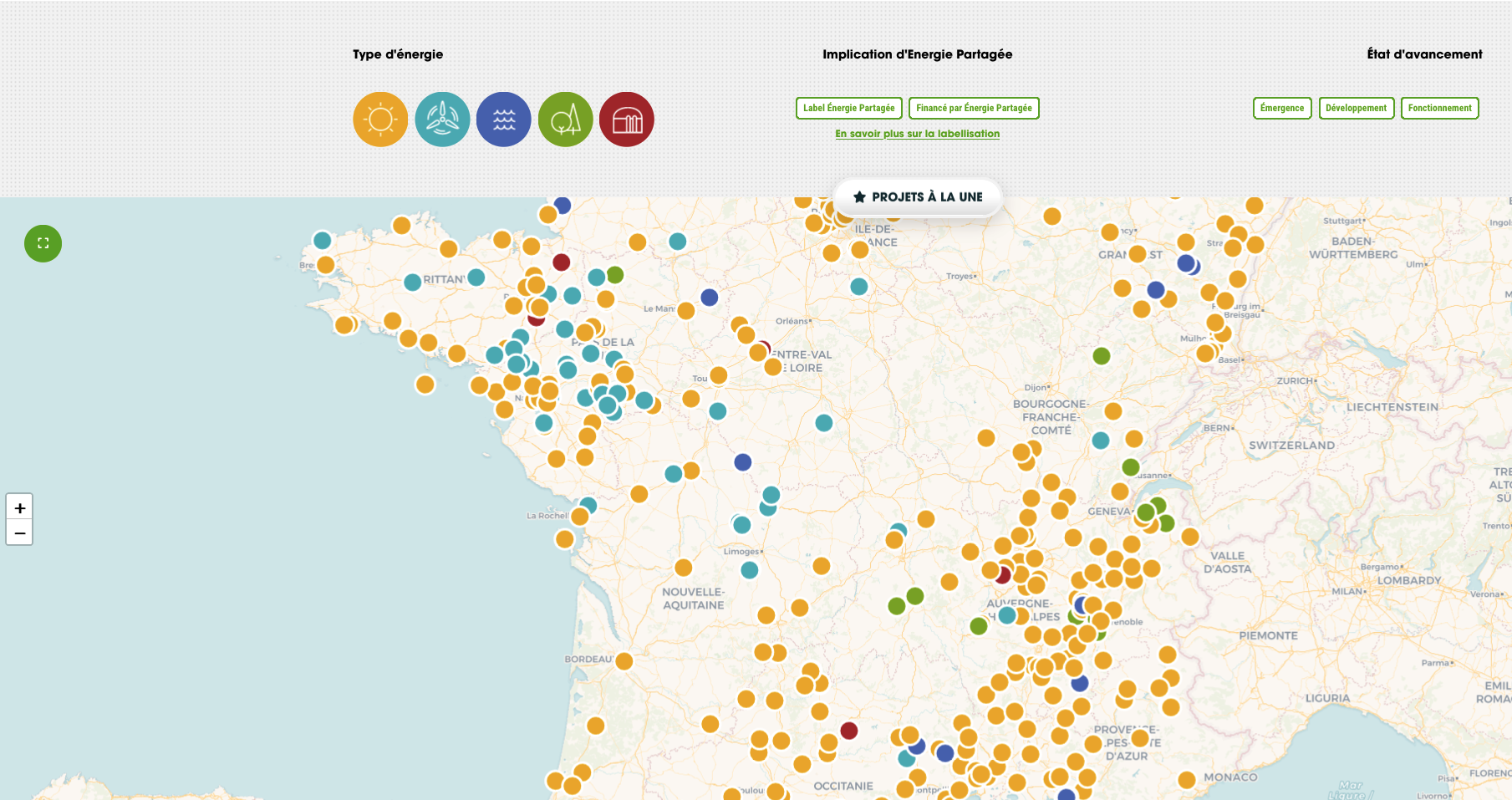Enter fullscreen map with green expand button
The width and height of the screenshot is (1512, 800).
click(43, 243)
